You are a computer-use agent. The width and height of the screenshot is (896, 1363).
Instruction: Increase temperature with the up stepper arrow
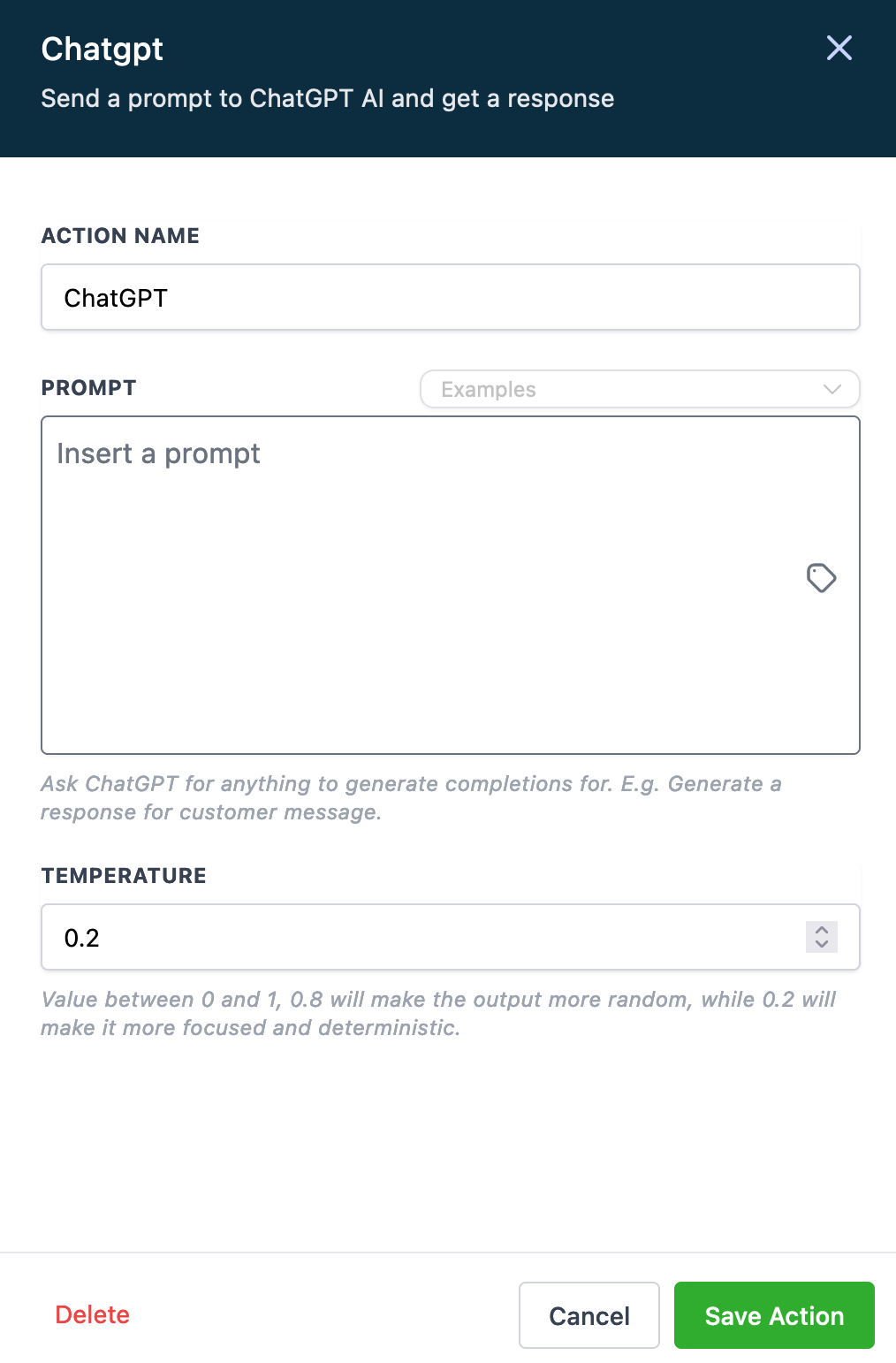pyautogui.click(x=822, y=930)
